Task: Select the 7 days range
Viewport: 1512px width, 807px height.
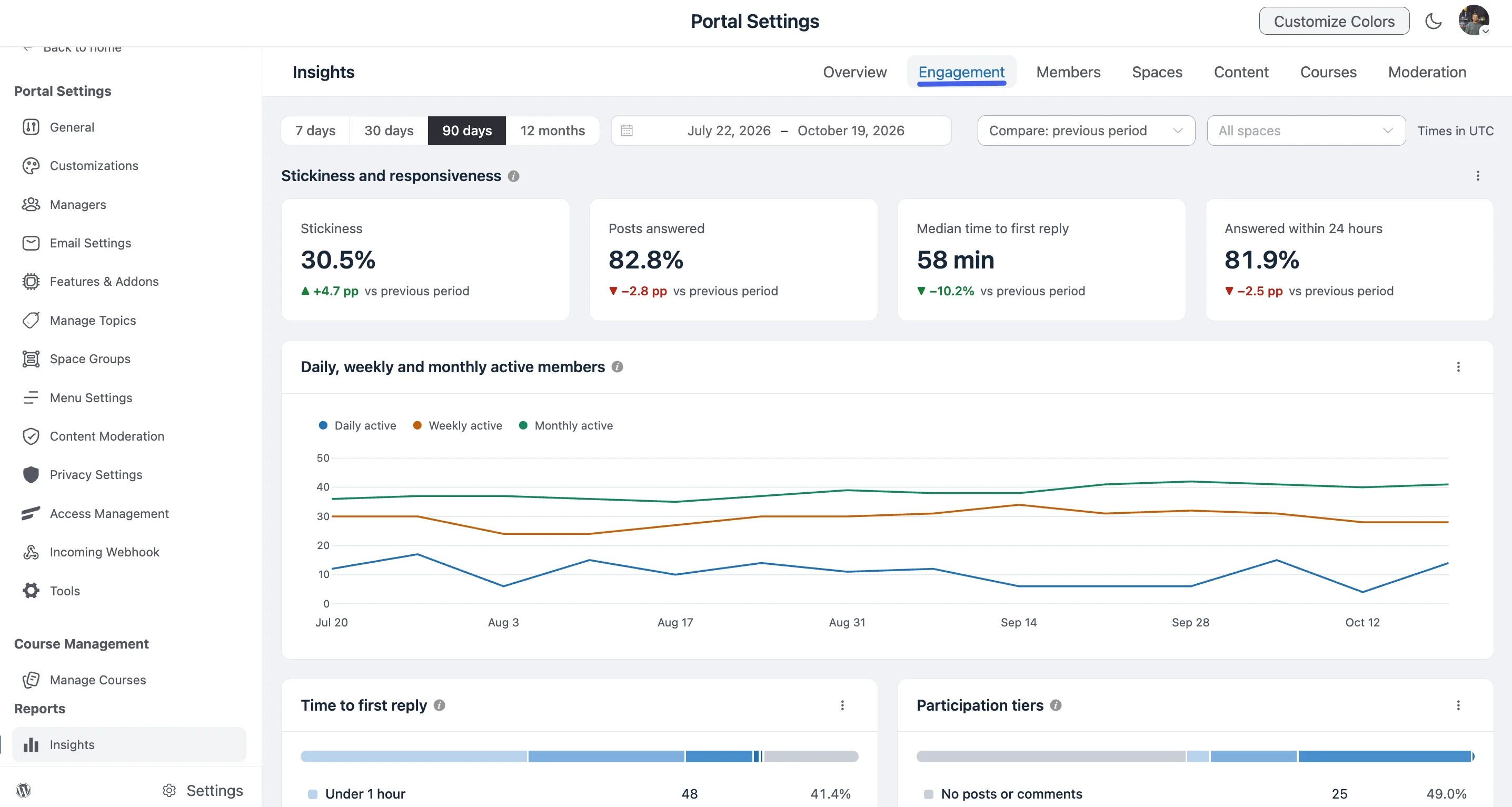Action: click(315, 131)
